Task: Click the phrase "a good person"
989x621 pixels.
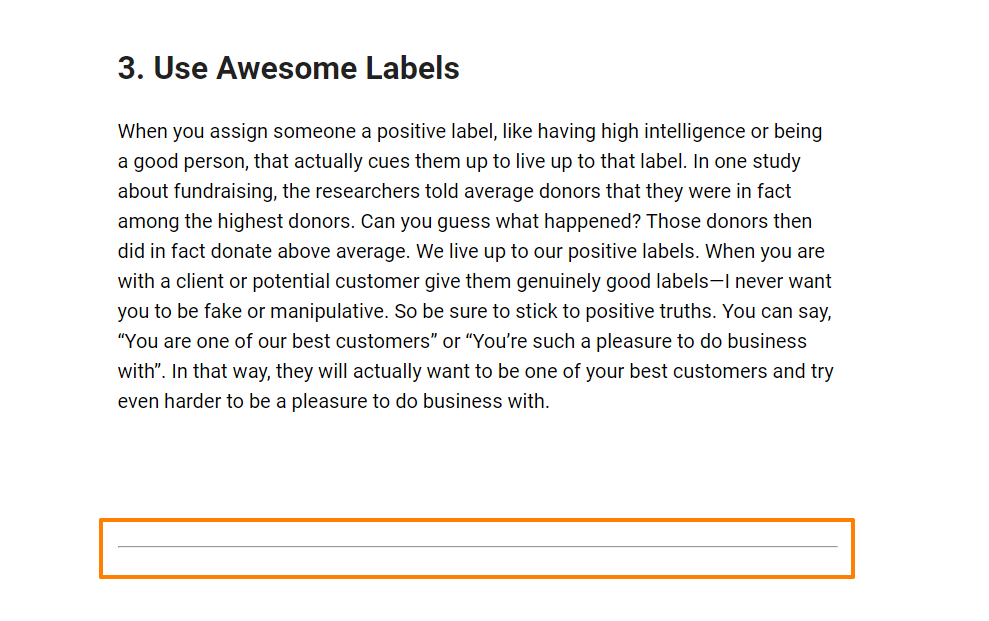Action: (183, 161)
